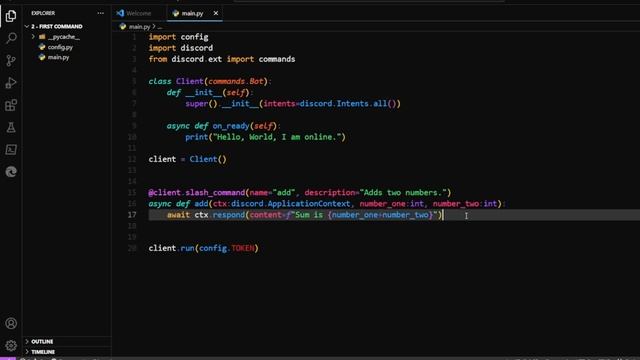The width and height of the screenshot is (640, 360).
Task: Open the Testing flask view
Action: pyautogui.click(x=11, y=127)
